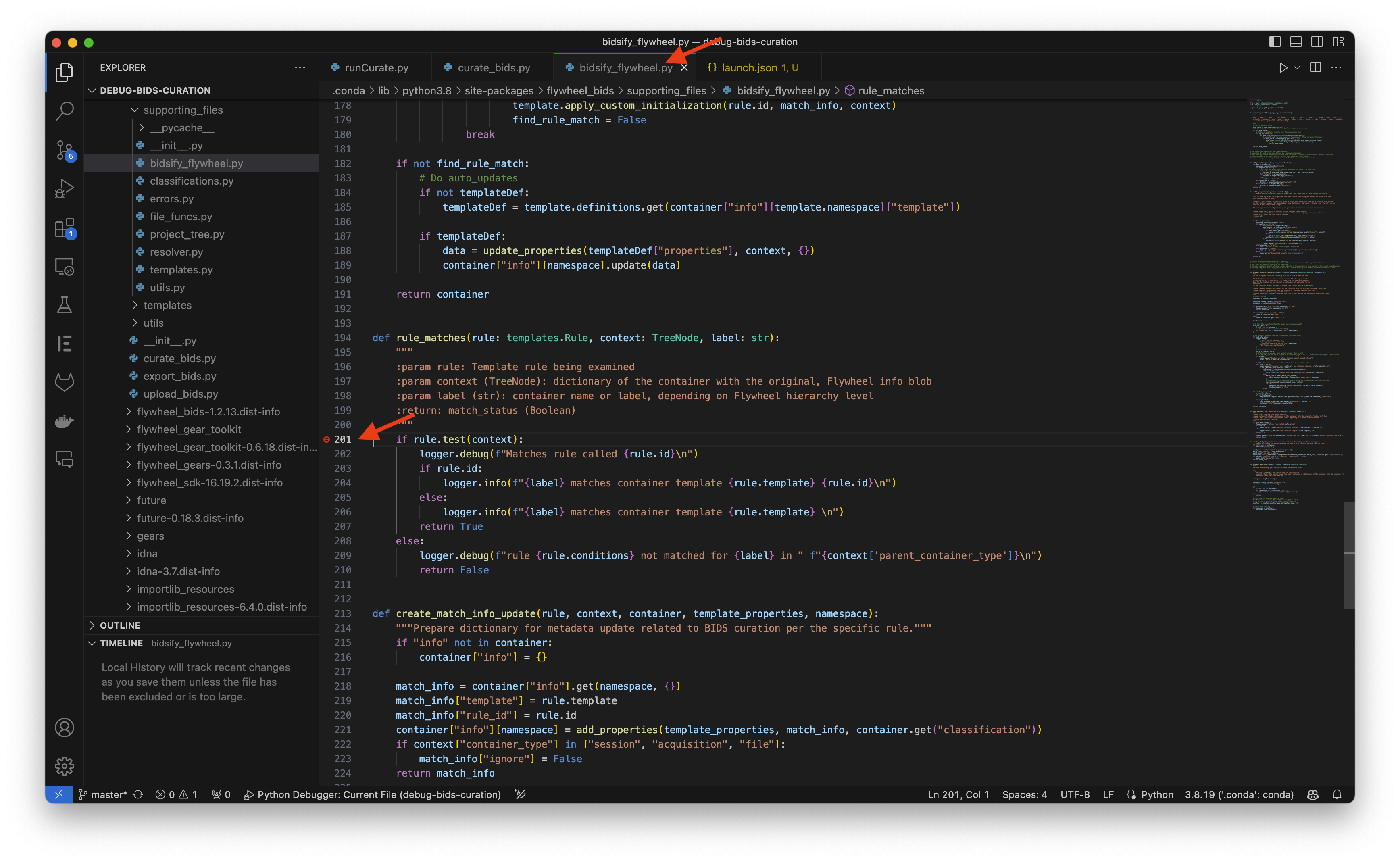Expand the OUTLINE section
1400x863 pixels.
pyautogui.click(x=92, y=625)
